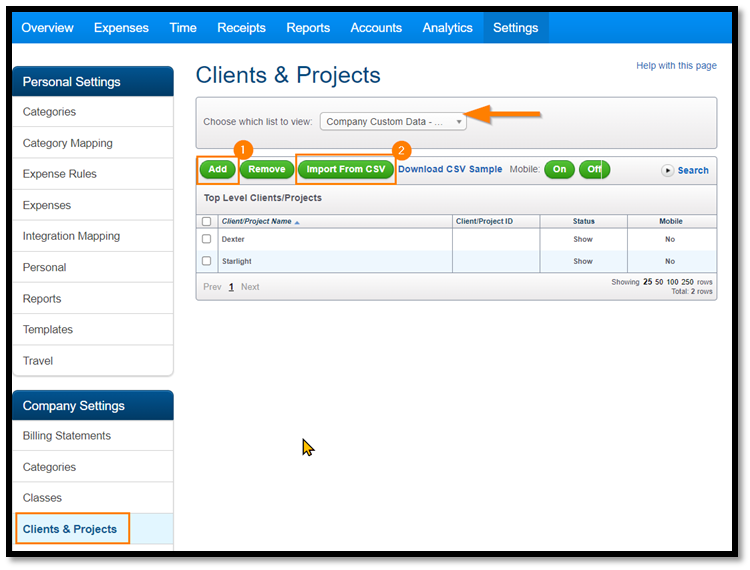Open Billing Statements in Company Settings
This screenshot has height=570, width=750.
click(93, 436)
